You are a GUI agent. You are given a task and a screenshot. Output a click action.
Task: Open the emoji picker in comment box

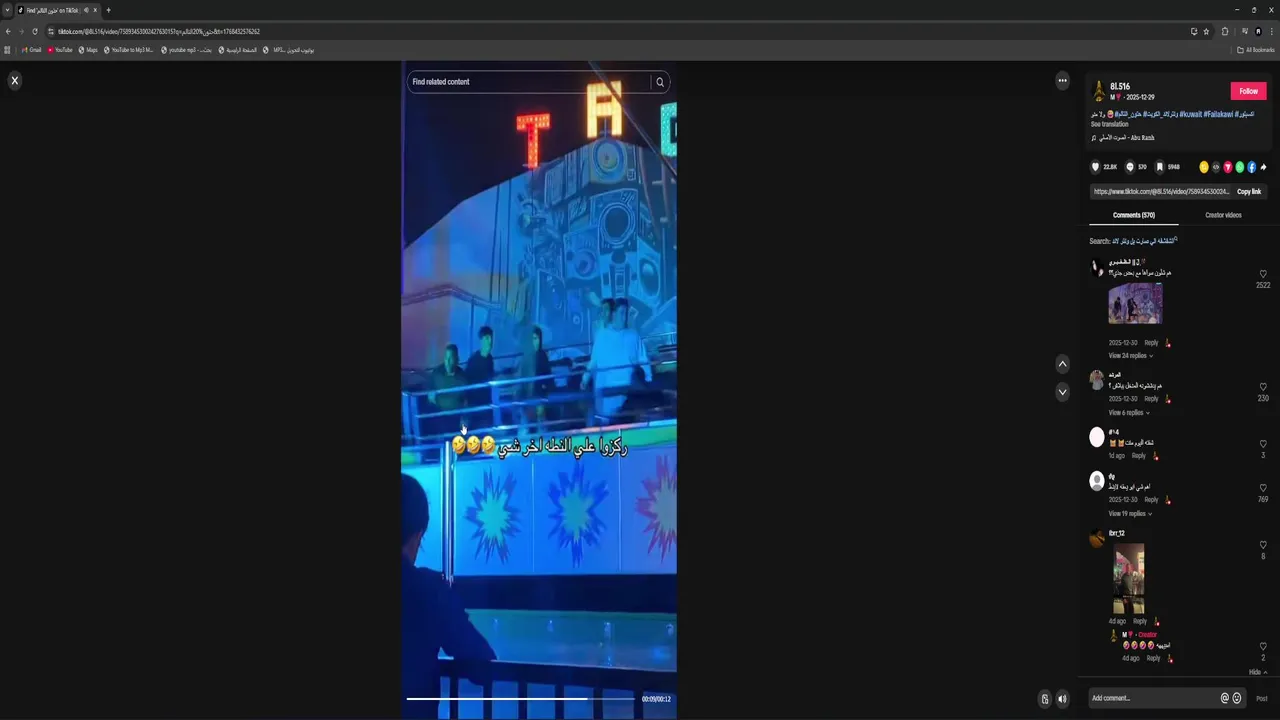1237,698
